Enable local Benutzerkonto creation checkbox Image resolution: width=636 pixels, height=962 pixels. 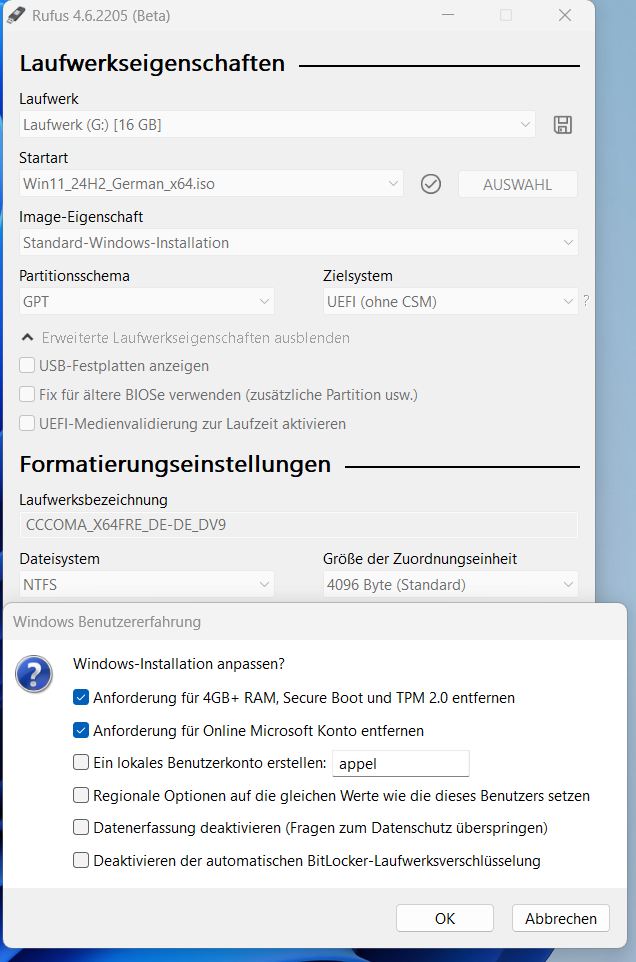coord(81,763)
